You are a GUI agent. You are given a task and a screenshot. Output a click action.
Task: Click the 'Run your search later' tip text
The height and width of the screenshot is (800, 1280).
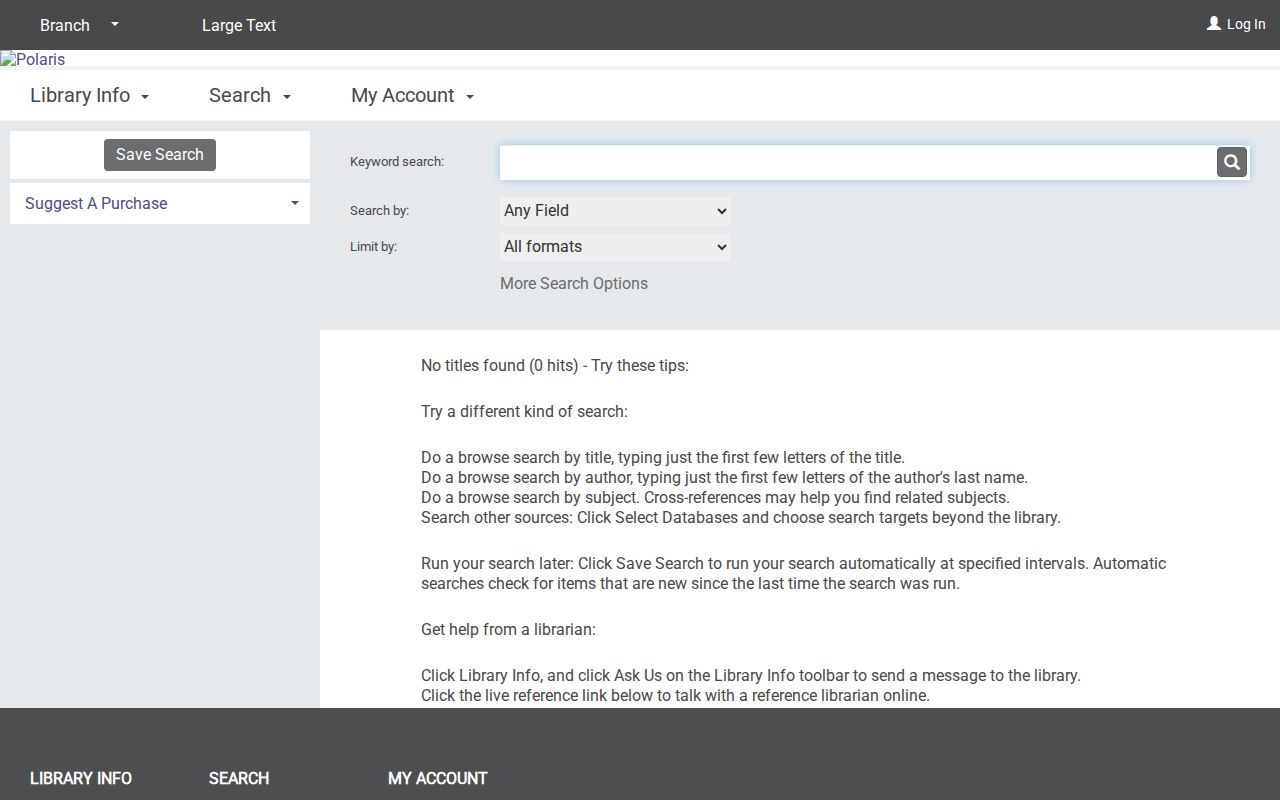(x=794, y=574)
